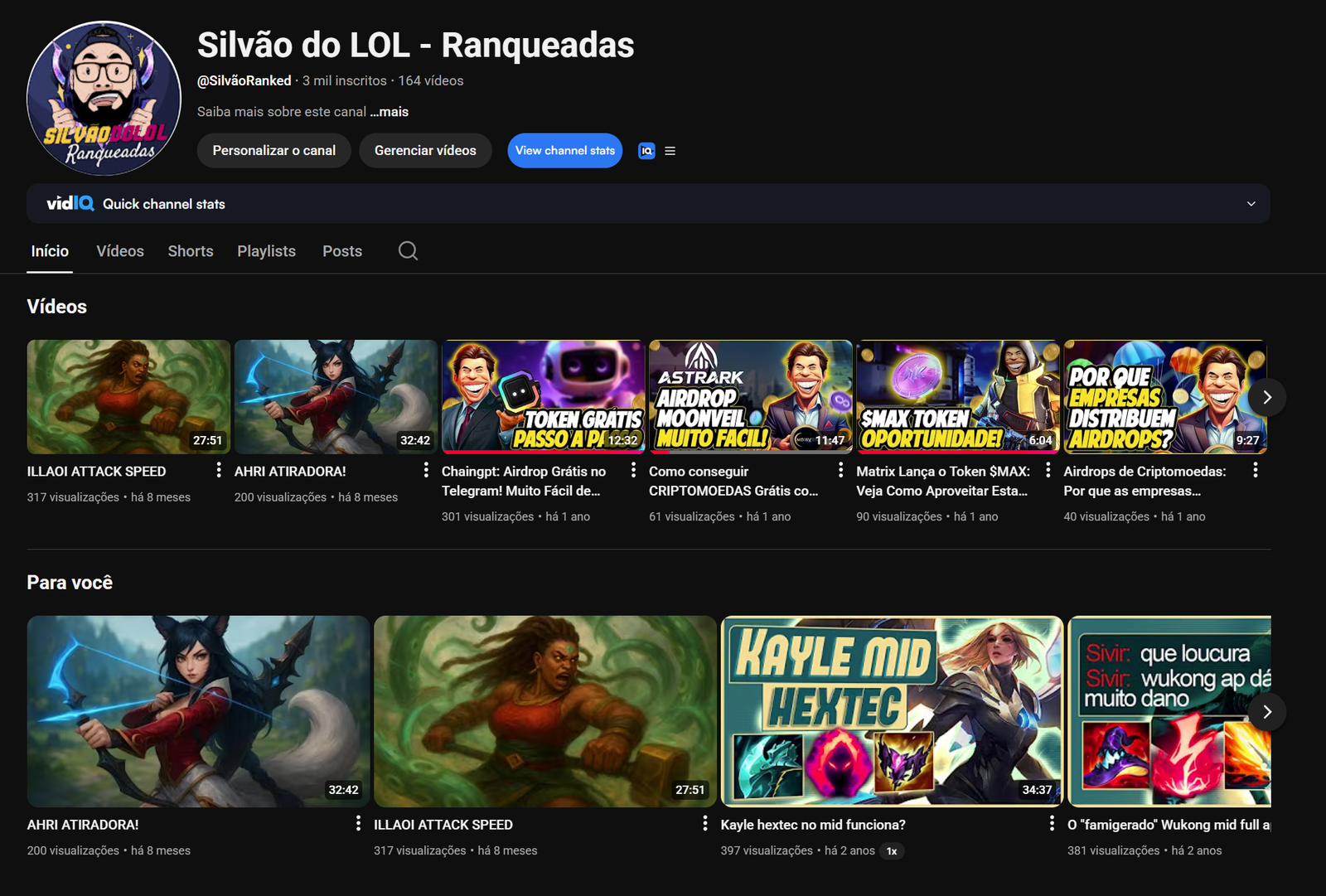Screen dimensions: 1326x896
Task: Play the Illaoi thumbnail in Vídeos row
Action: (128, 397)
